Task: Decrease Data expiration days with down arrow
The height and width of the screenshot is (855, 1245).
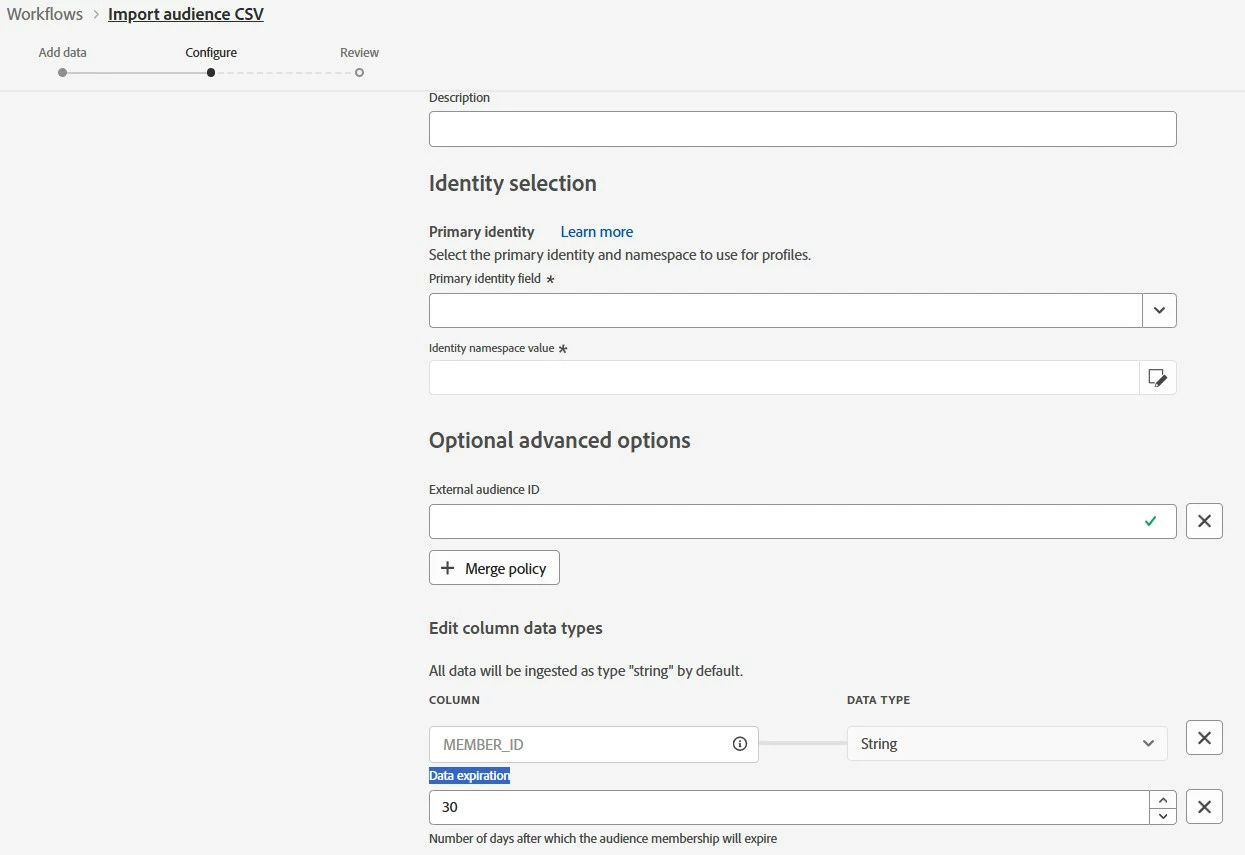Action: tap(1162, 816)
